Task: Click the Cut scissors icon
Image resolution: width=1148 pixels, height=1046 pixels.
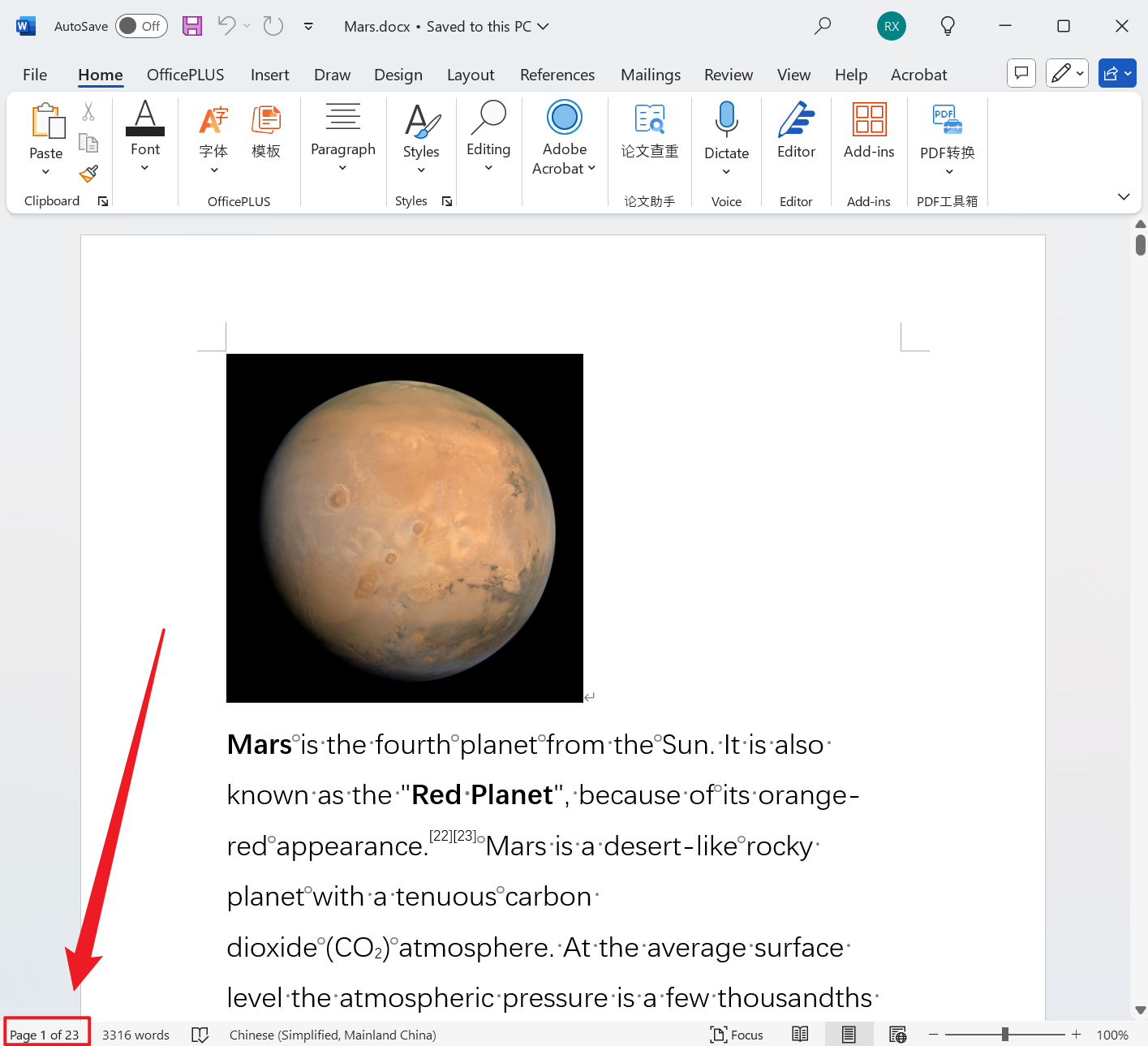Action: [88, 112]
